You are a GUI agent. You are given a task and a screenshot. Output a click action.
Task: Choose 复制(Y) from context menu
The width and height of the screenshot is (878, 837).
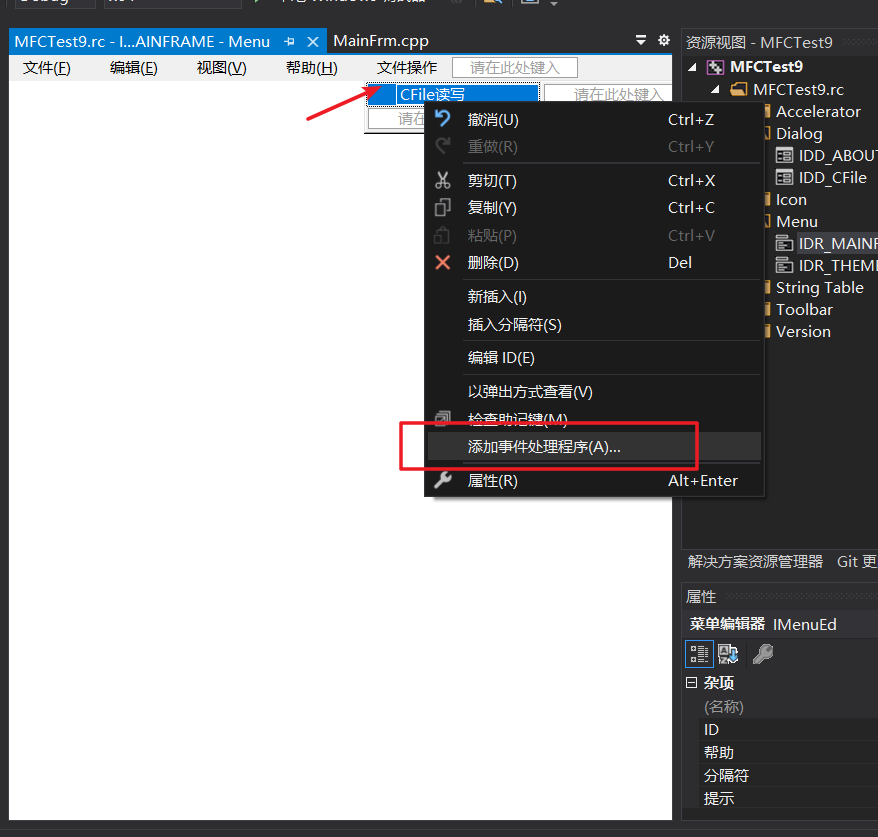pyautogui.click(x=594, y=208)
